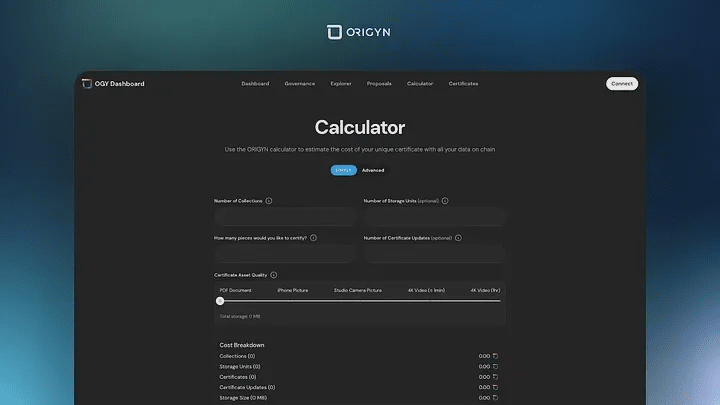Click the OGY Dashboard title text

[x=119, y=84]
